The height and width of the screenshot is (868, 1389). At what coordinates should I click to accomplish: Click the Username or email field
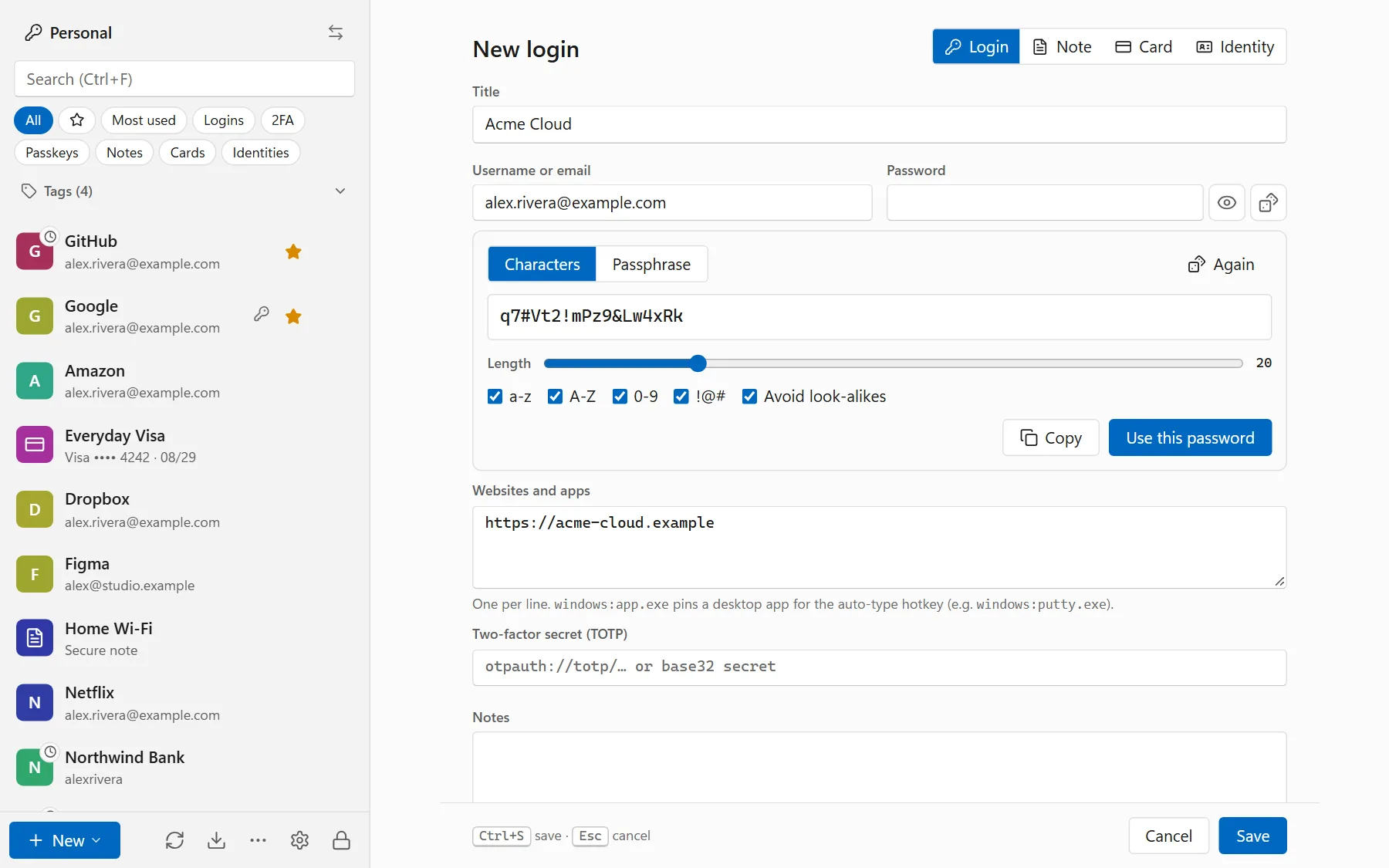[672, 203]
